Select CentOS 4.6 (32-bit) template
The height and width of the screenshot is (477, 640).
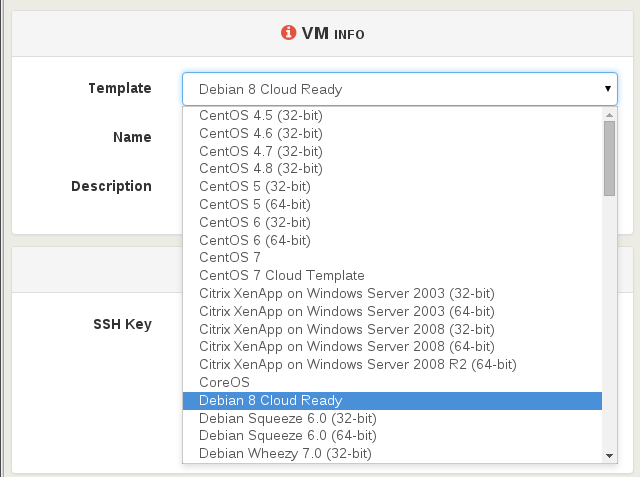(392, 133)
